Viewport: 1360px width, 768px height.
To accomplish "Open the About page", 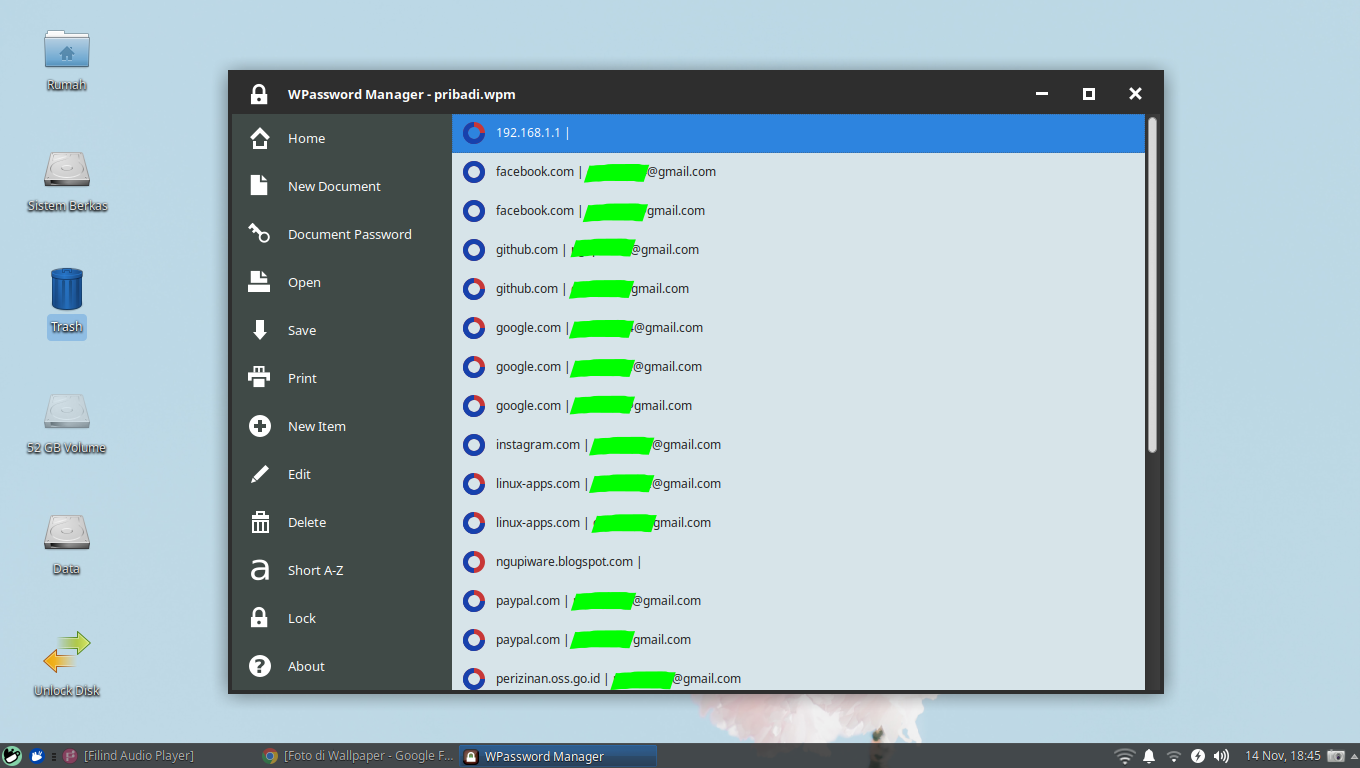I will pos(342,666).
